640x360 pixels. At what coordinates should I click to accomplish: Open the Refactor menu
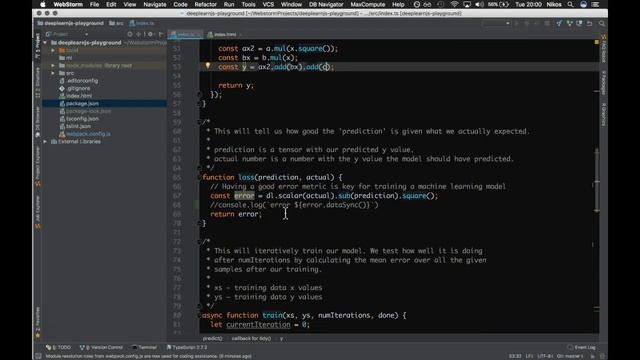point(205,4)
